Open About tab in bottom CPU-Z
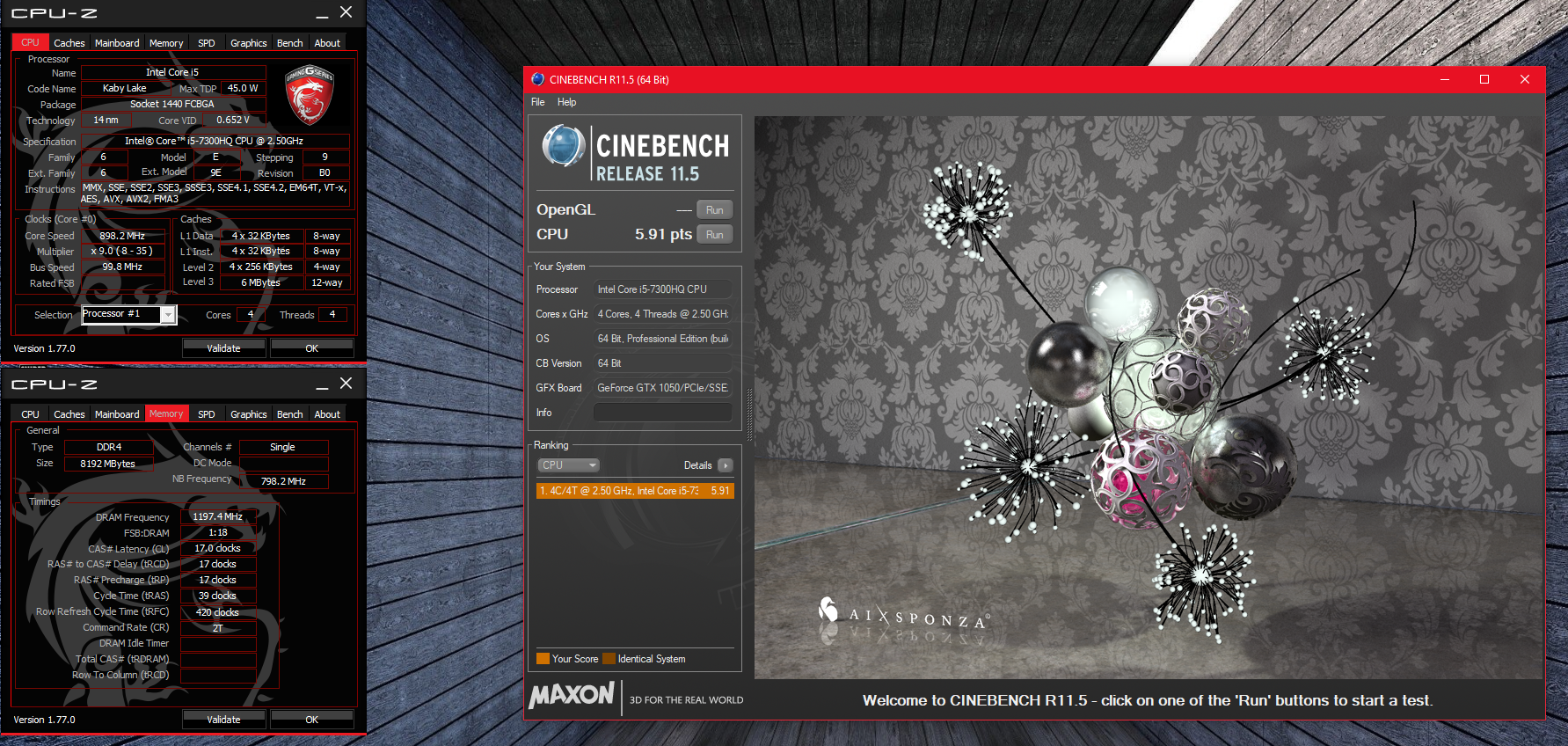The width and height of the screenshot is (1568, 746). tap(327, 414)
